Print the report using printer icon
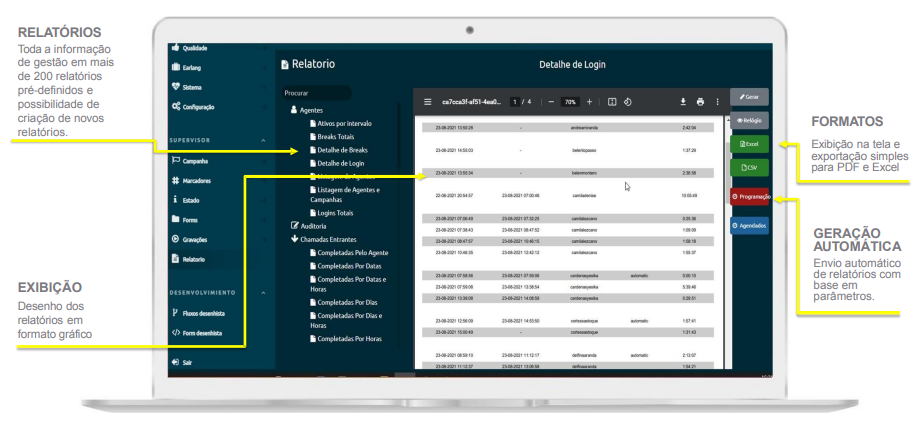The image size is (917, 424). (700, 102)
